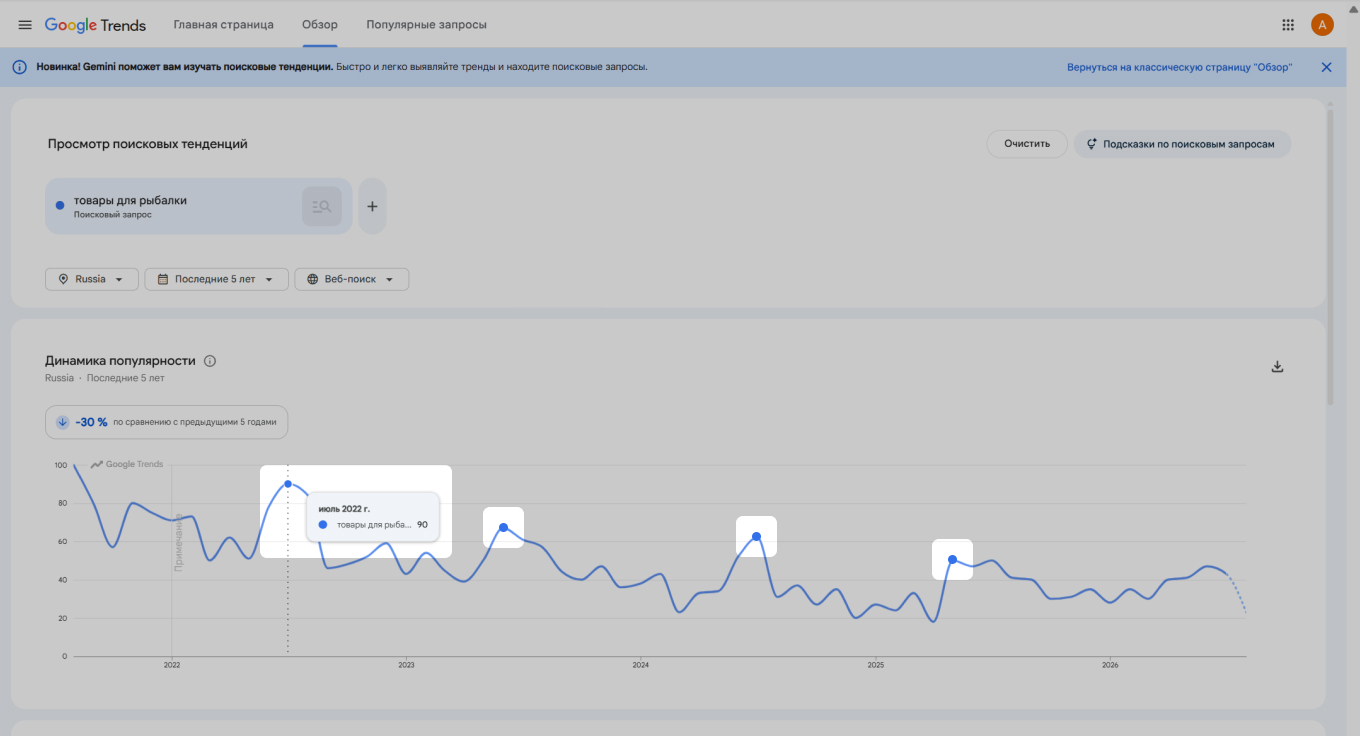
Task: Show info about Динамика популярности
Action: pos(210,361)
